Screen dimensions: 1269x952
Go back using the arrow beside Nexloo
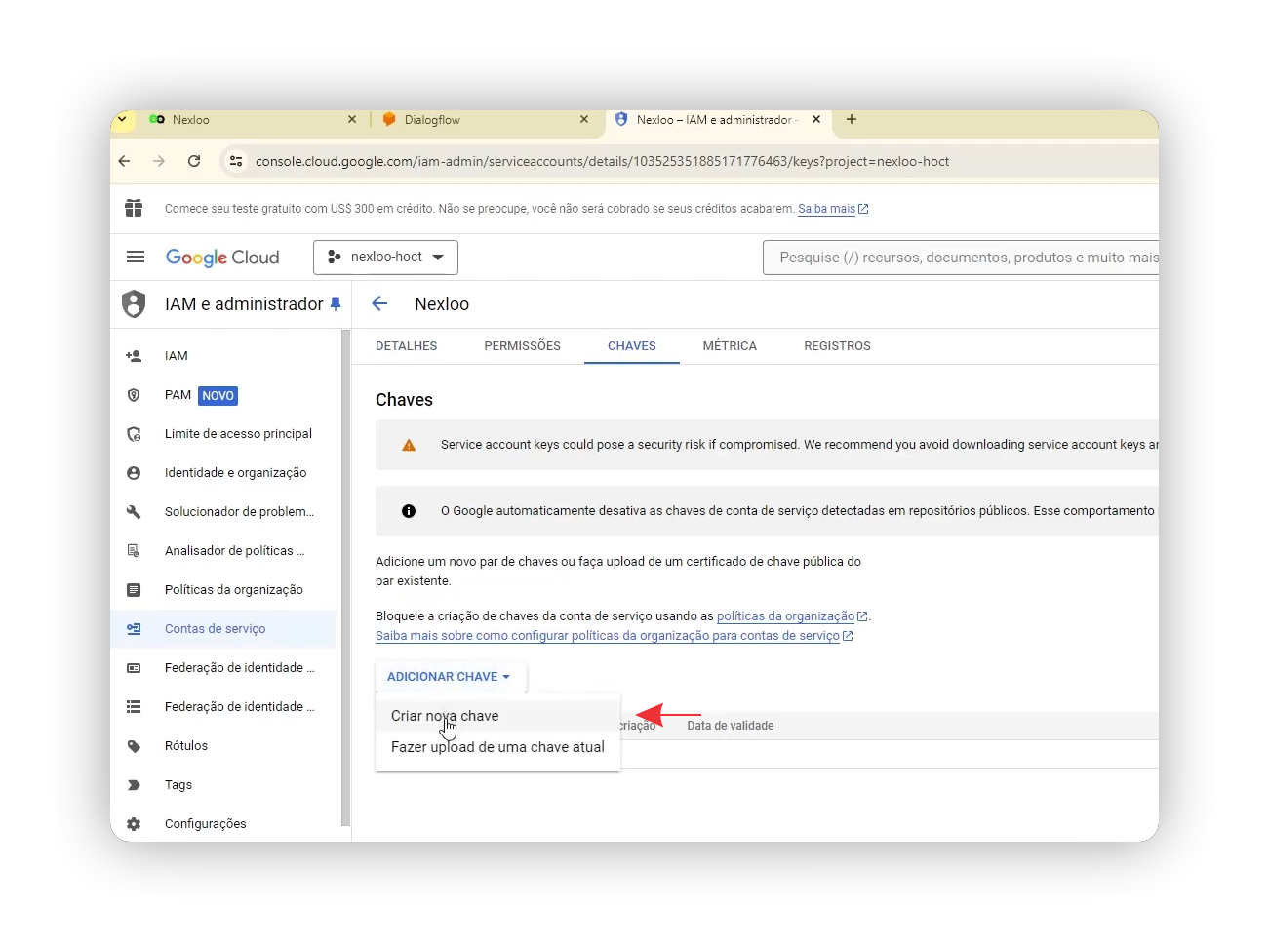click(x=379, y=303)
